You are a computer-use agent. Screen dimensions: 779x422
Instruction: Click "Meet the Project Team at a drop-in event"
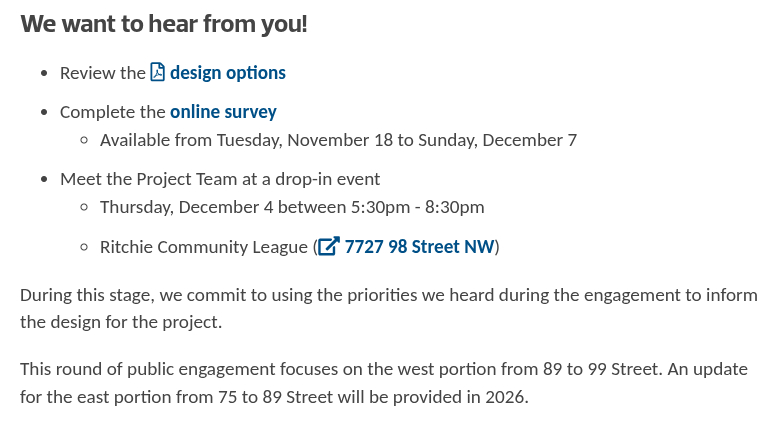click(x=220, y=179)
